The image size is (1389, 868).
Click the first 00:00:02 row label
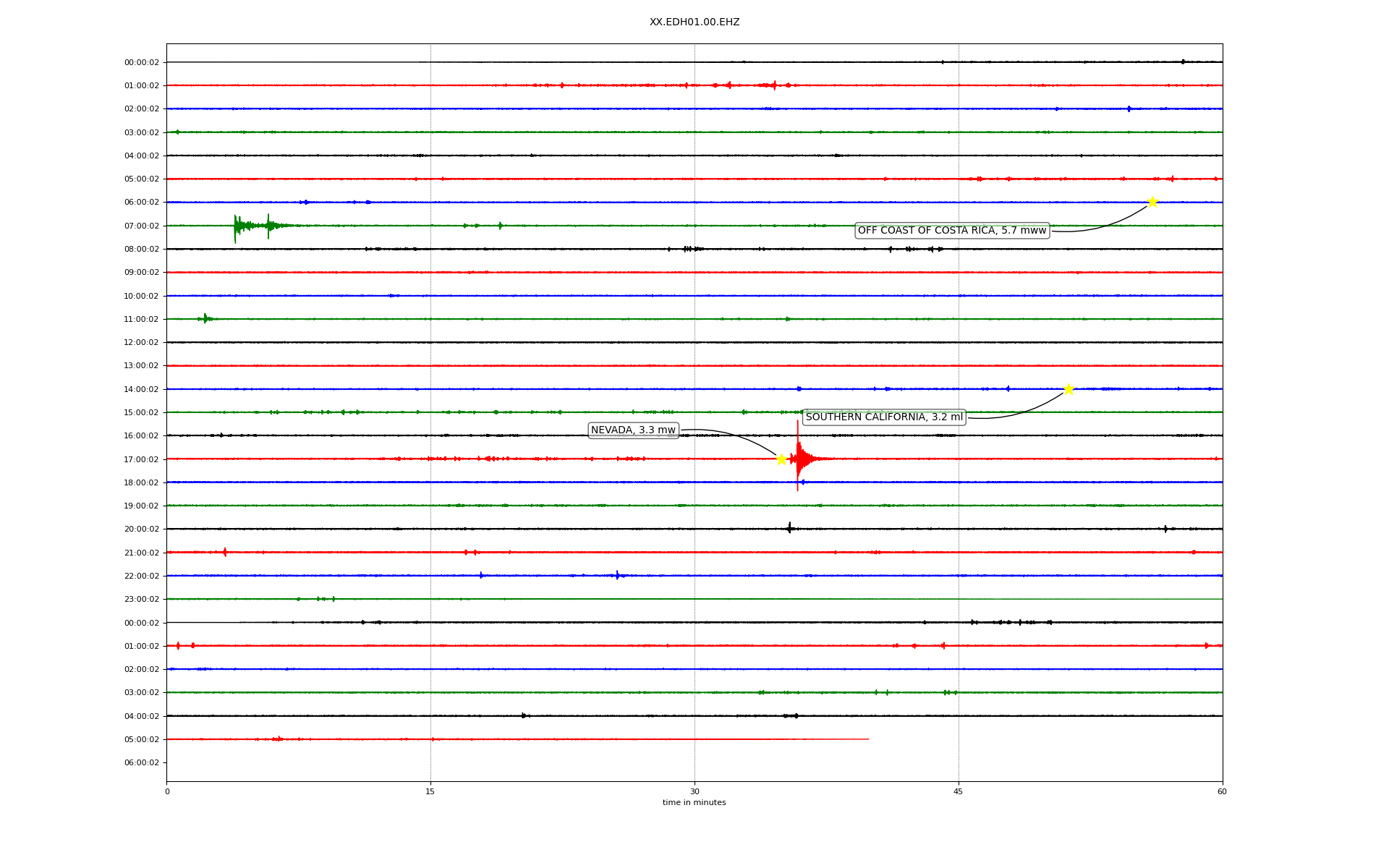(141, 62)
